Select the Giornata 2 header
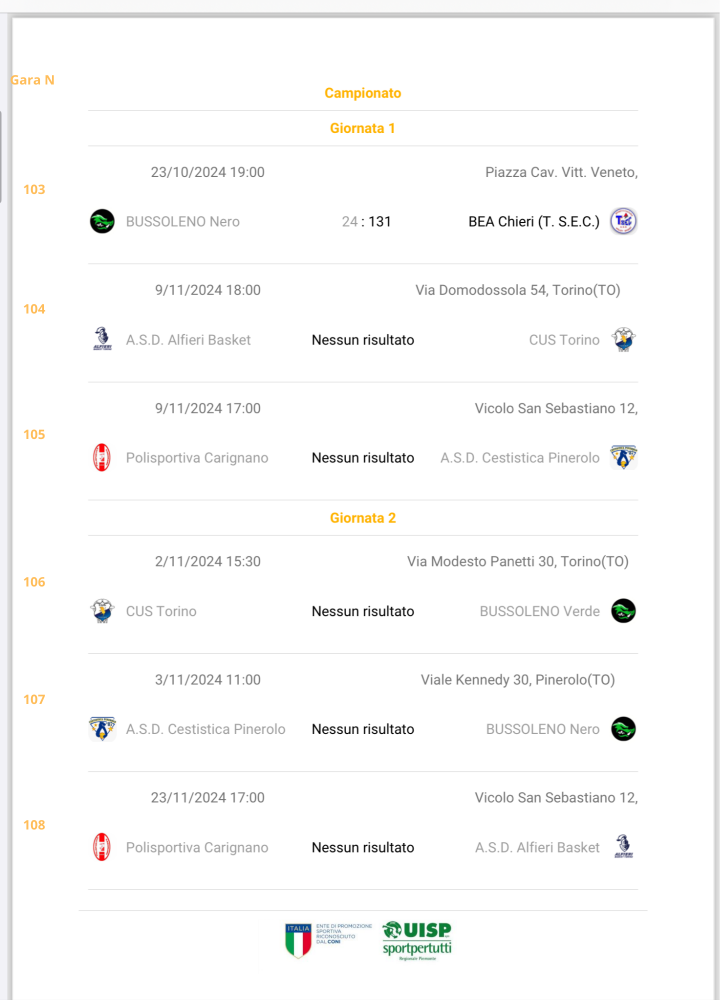720x1000 pixels. (x=363, y=518)
